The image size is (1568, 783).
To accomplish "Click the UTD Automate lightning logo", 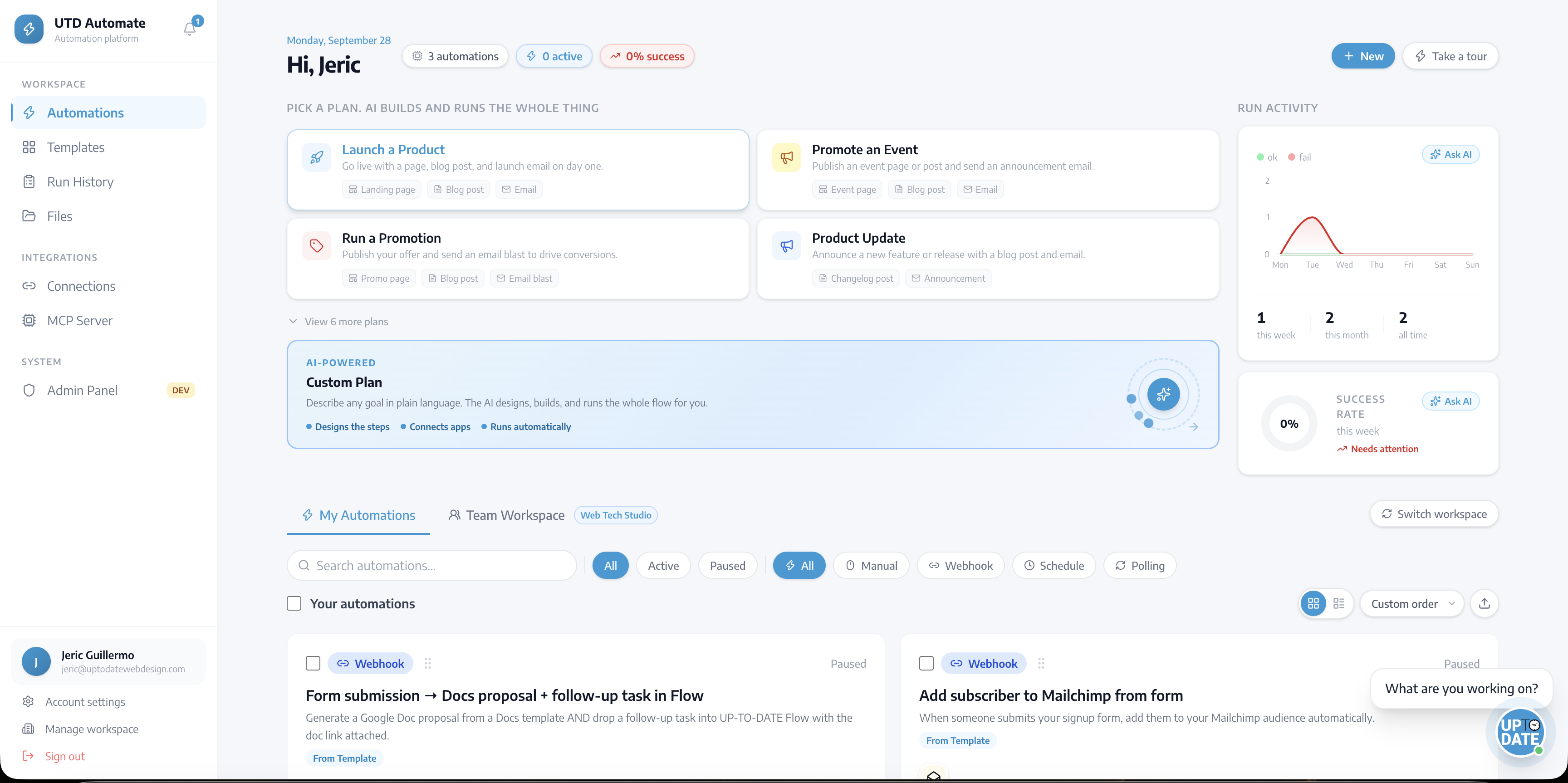I will (29, 29).
